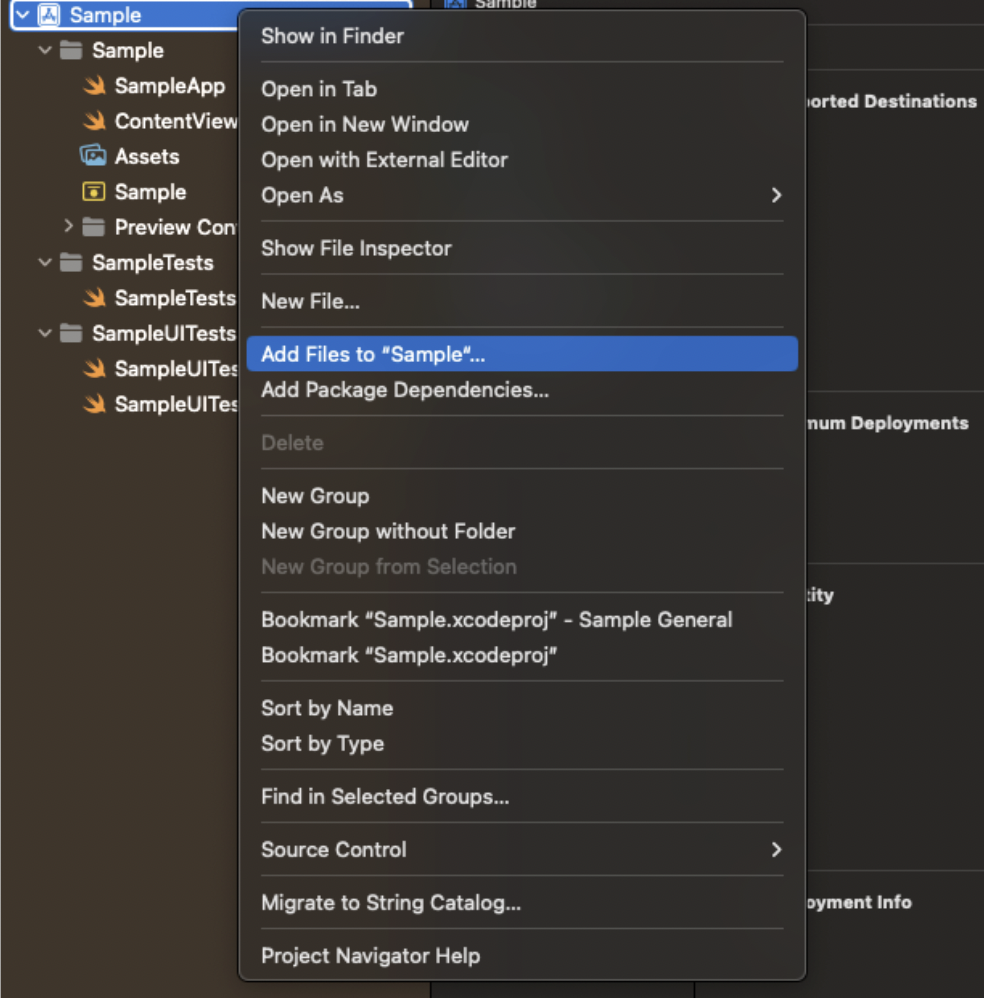Select the SampleTests Swift file in navigator
This screenshot has width=984, height=998.
[x=174, y=298]
